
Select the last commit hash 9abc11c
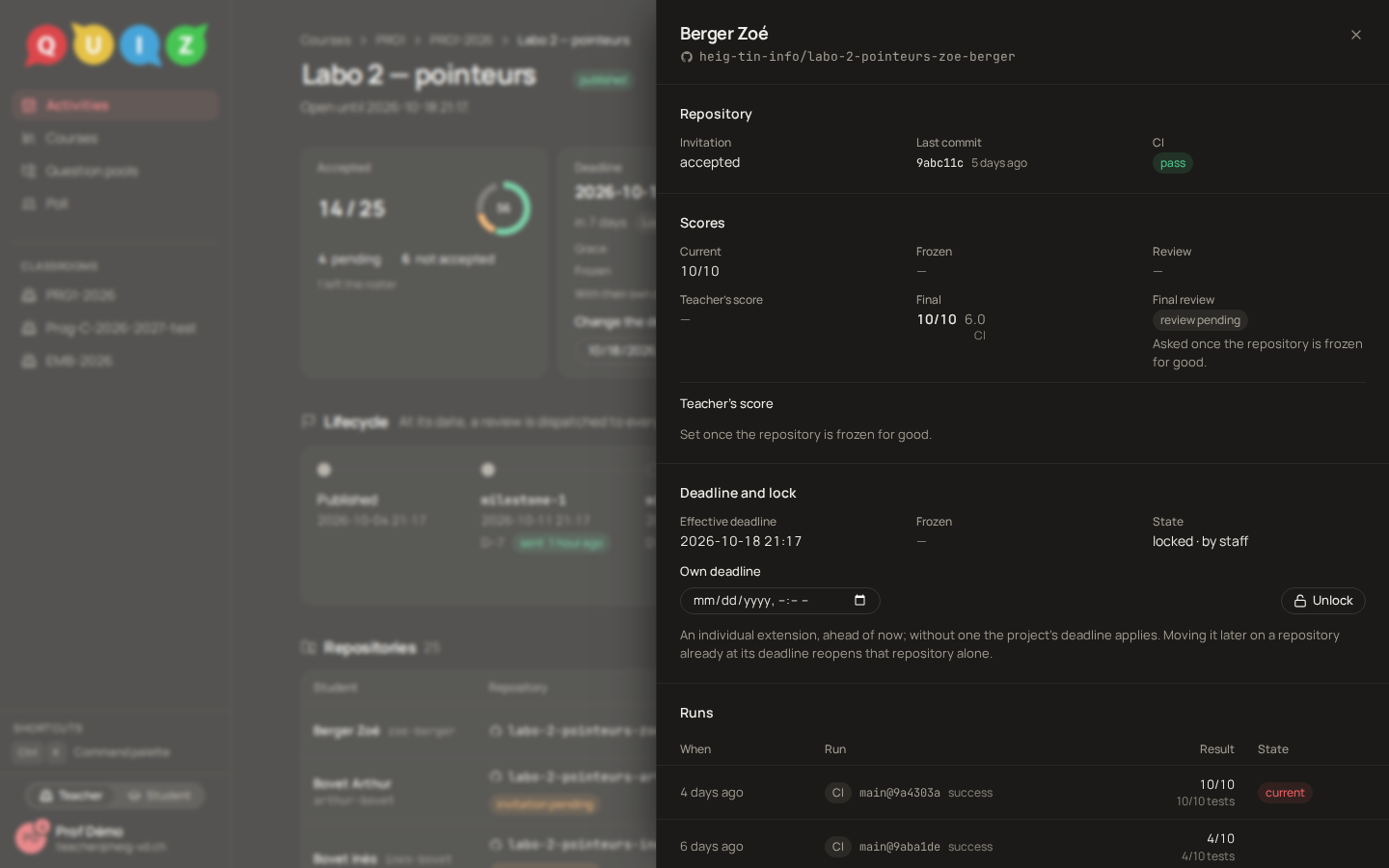coord(940,164)
